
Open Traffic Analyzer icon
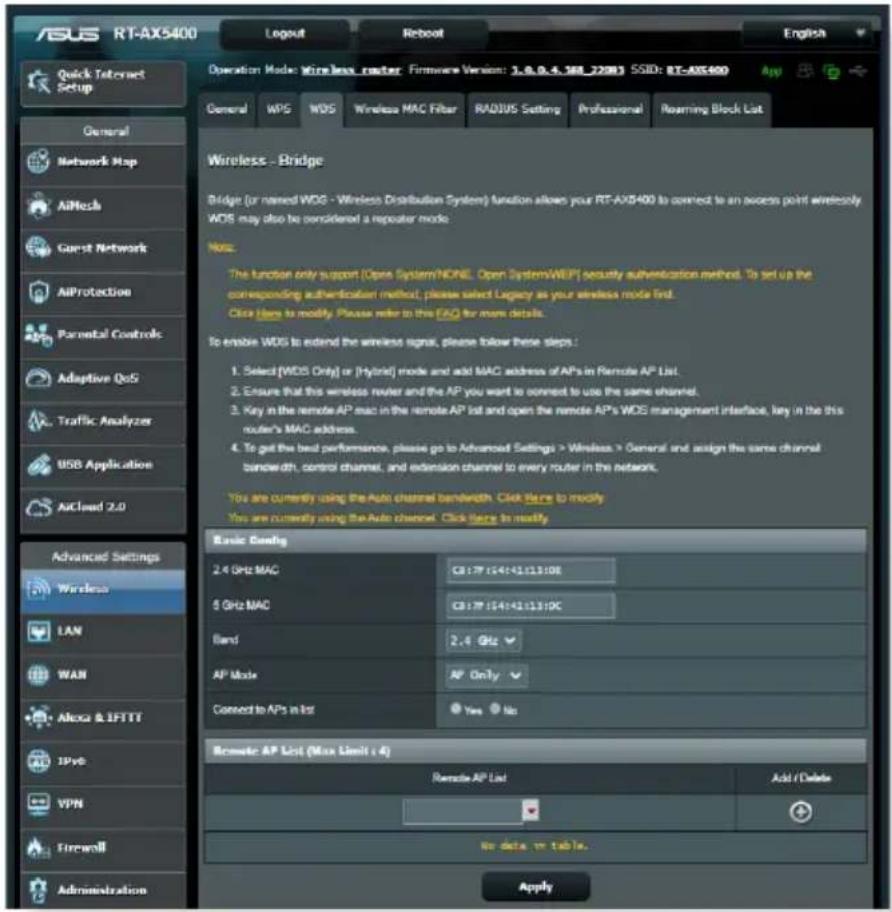point(39,421)
